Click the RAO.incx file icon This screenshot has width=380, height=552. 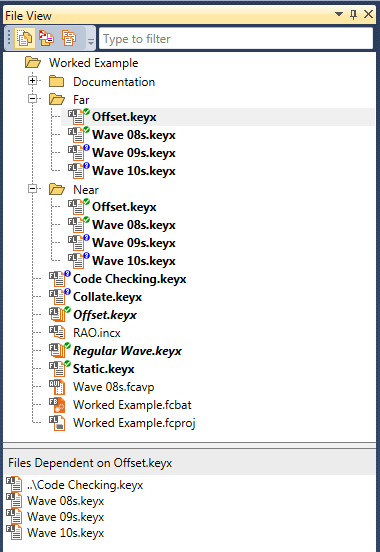57,332
